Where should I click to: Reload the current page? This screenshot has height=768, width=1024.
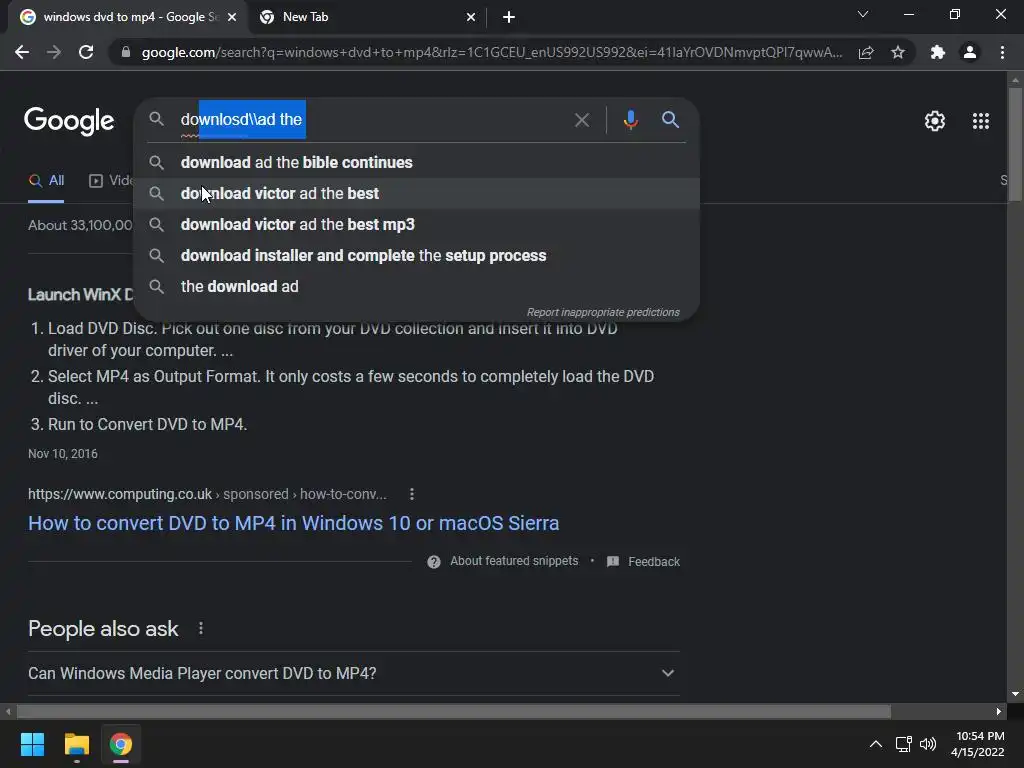[x=86, y=52]
